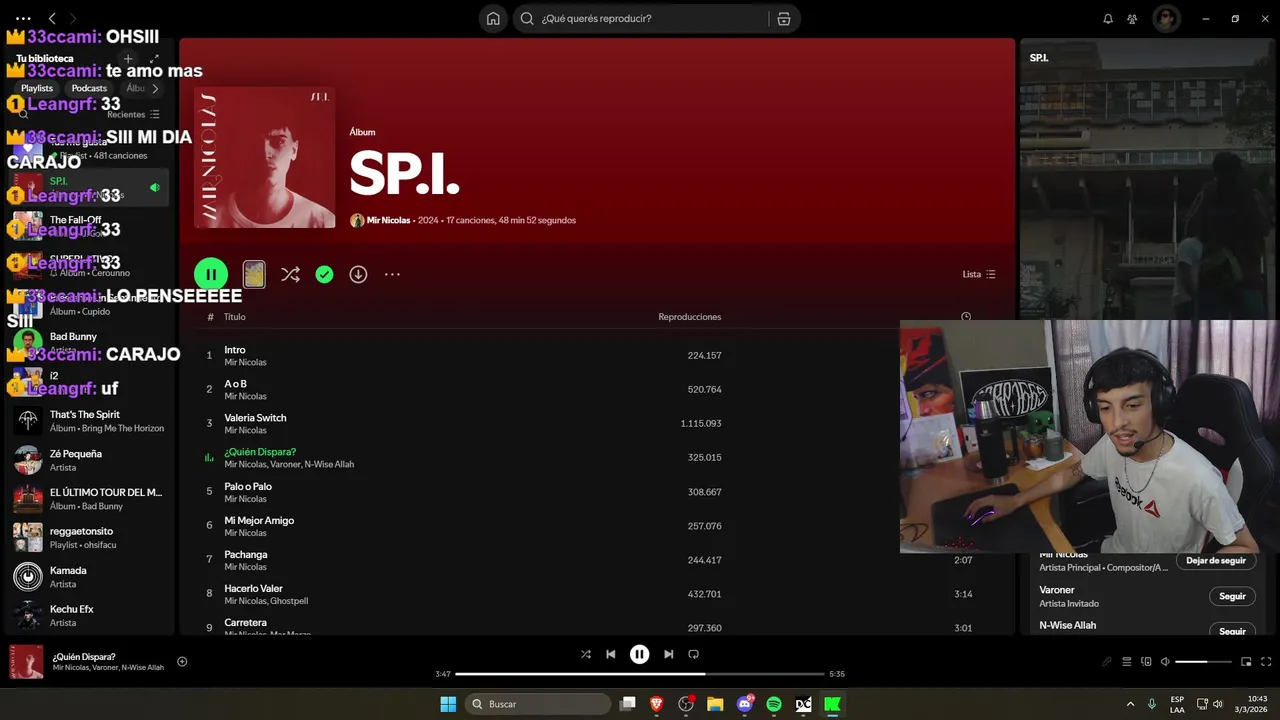Image resolution: width=1280 pixels, height=720 pixels.
Task: Toggle album shuffle next to the play button
Action: pyautogui.click(x=290, y=274)
